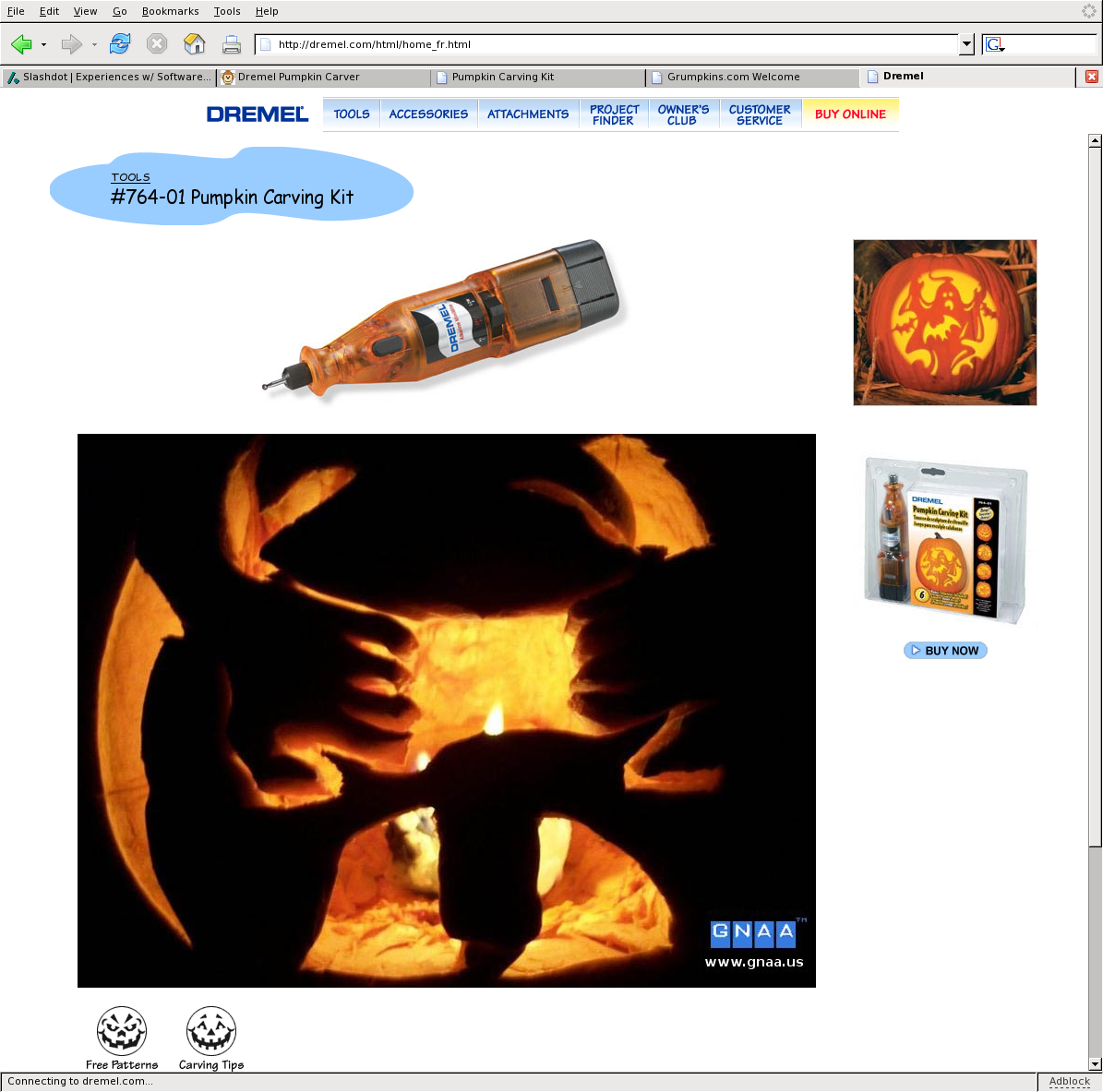The height and width of the screenshot is (1092, 1103).
Task: Open the Edit menu
Action: pyautogui.click(x=49, y=11)
